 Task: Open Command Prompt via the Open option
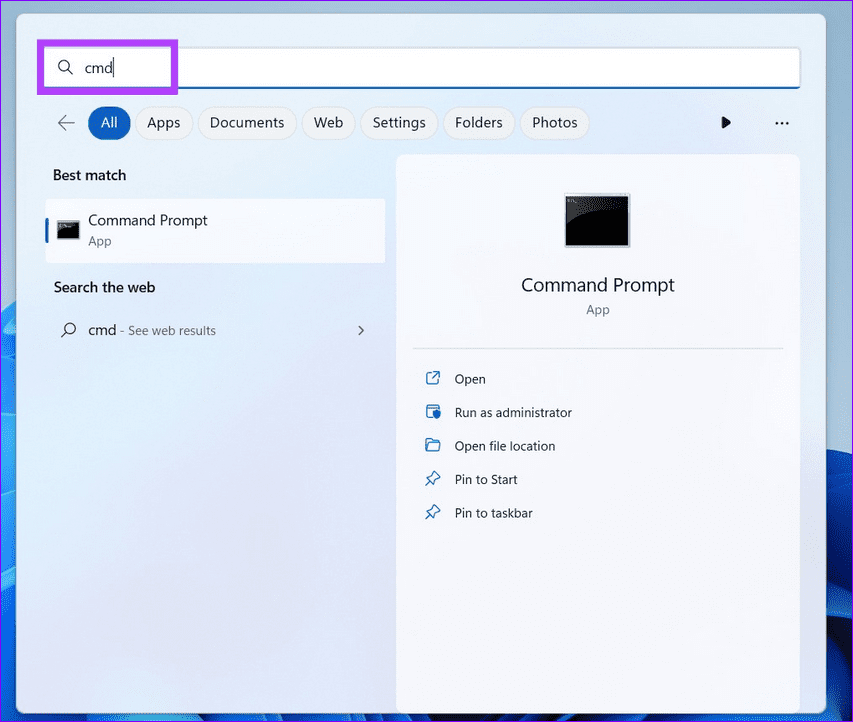tap(469, 379)
